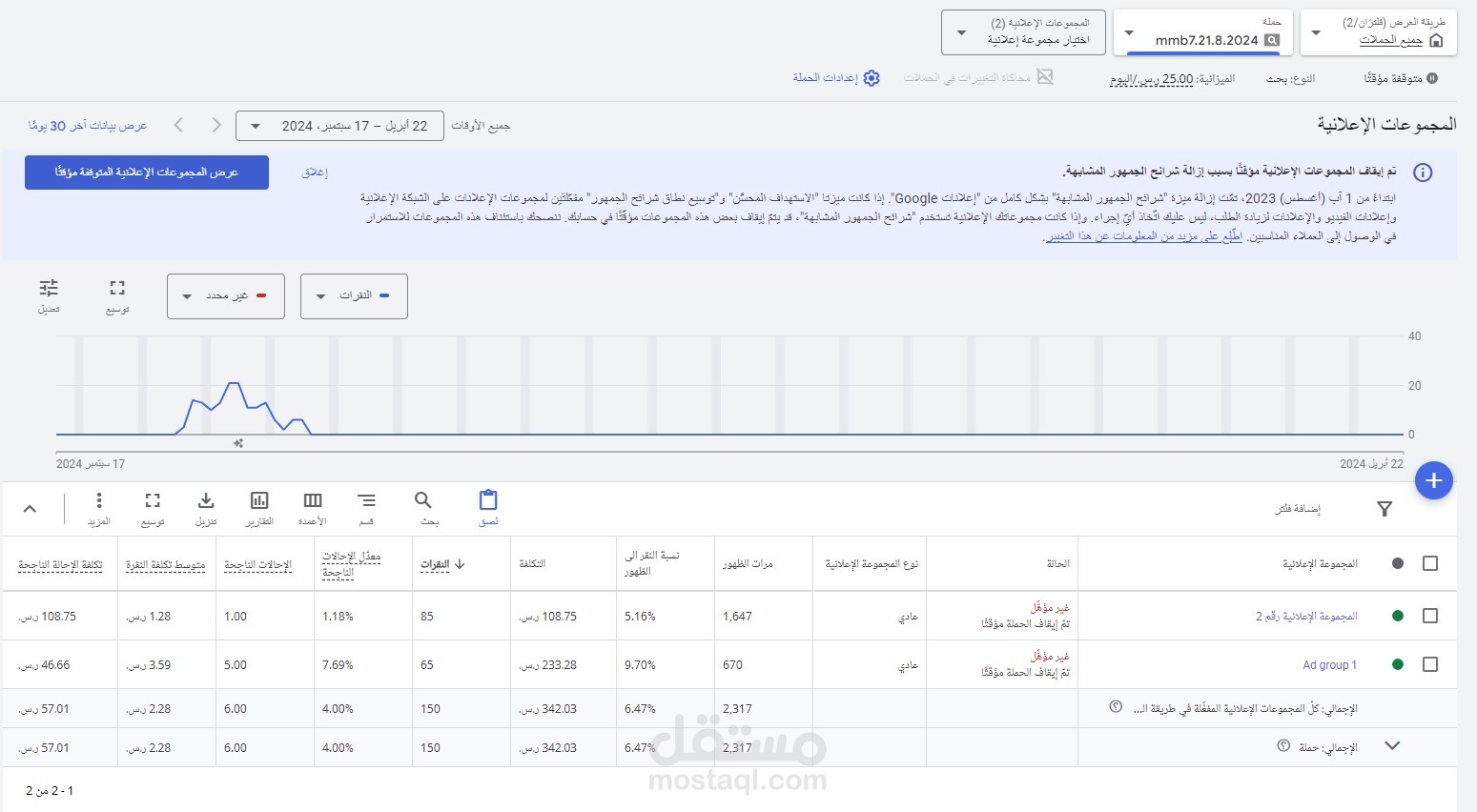Open Ad group 1 link

[1329, 665]
